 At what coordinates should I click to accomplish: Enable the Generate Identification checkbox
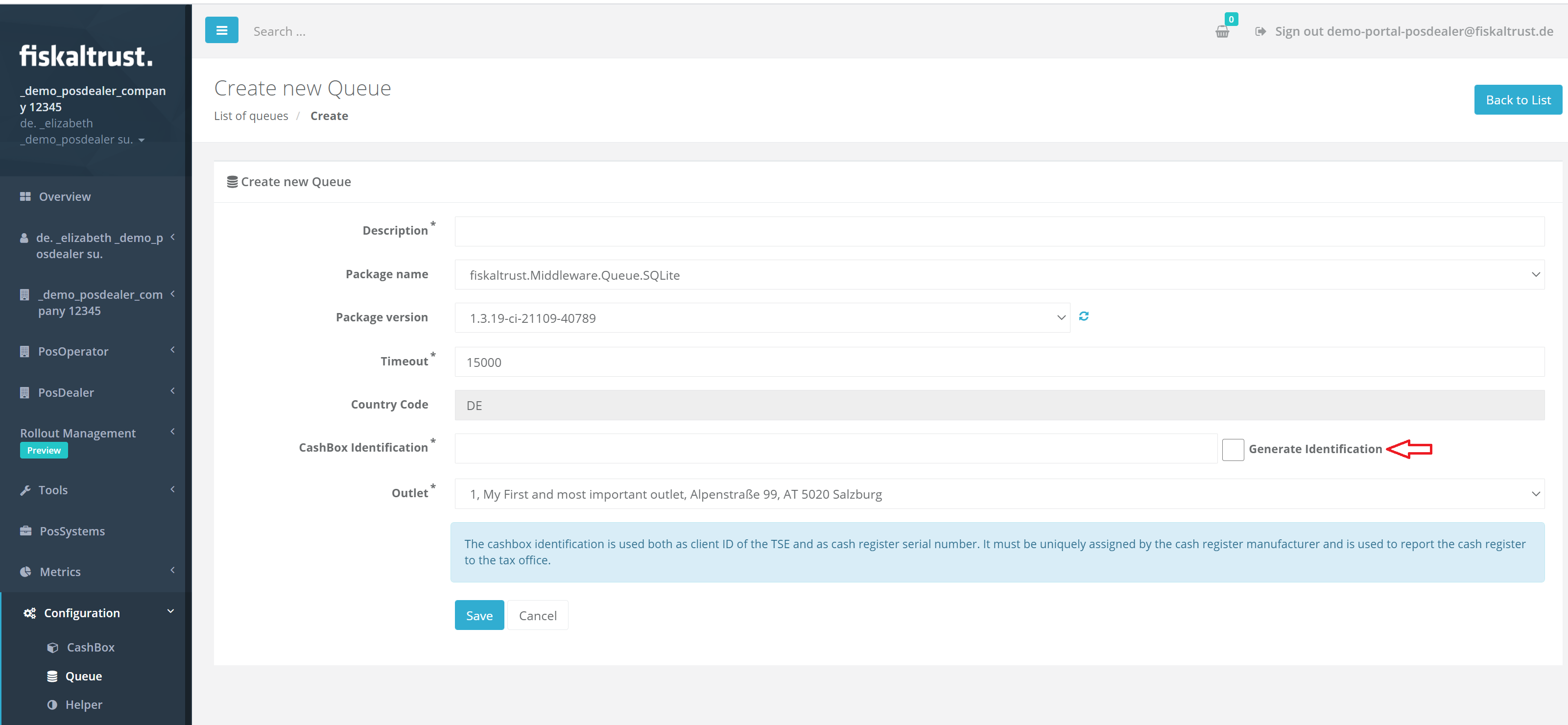click(x=1233, y=449)
